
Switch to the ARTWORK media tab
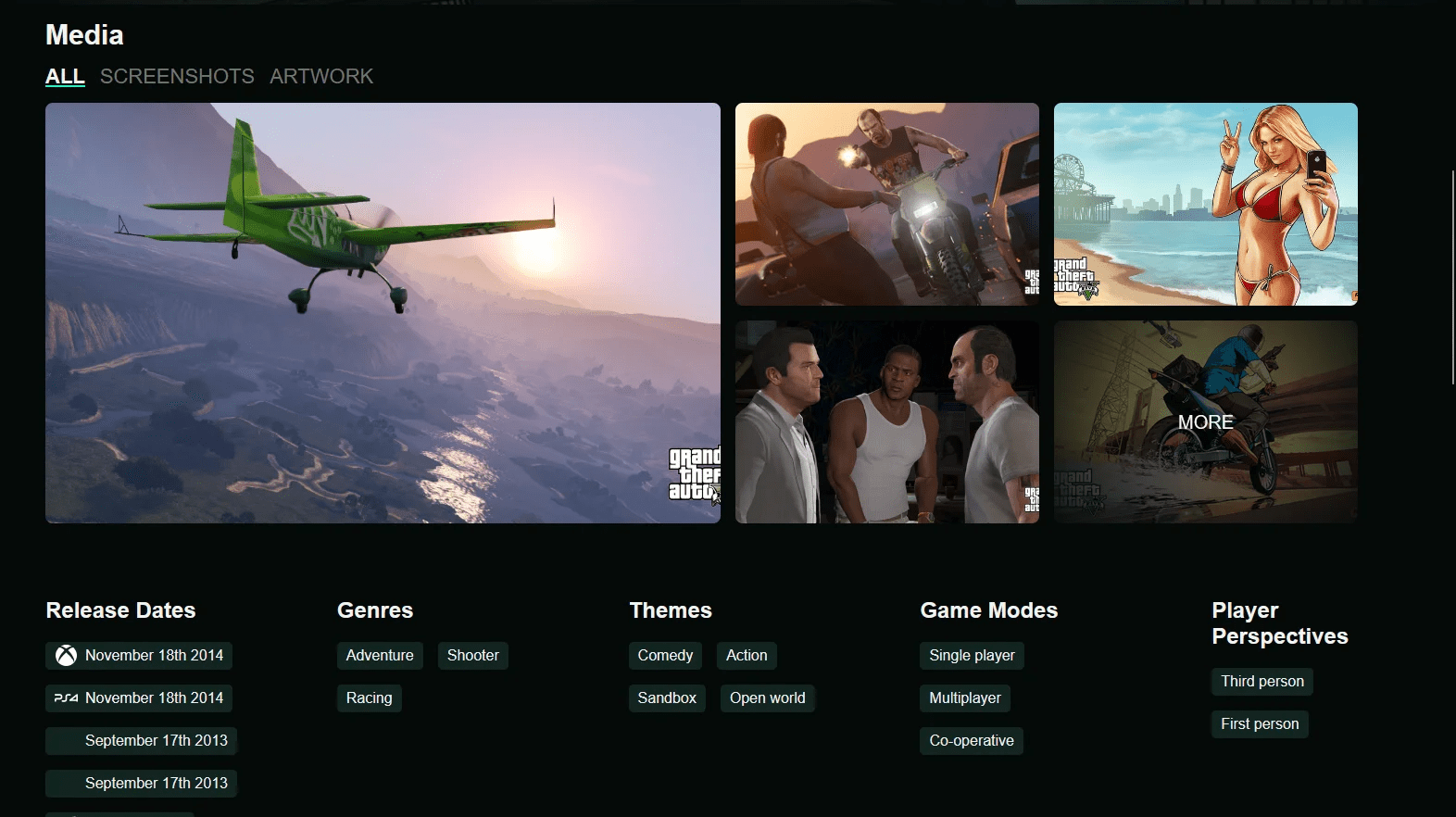point(321,76)
